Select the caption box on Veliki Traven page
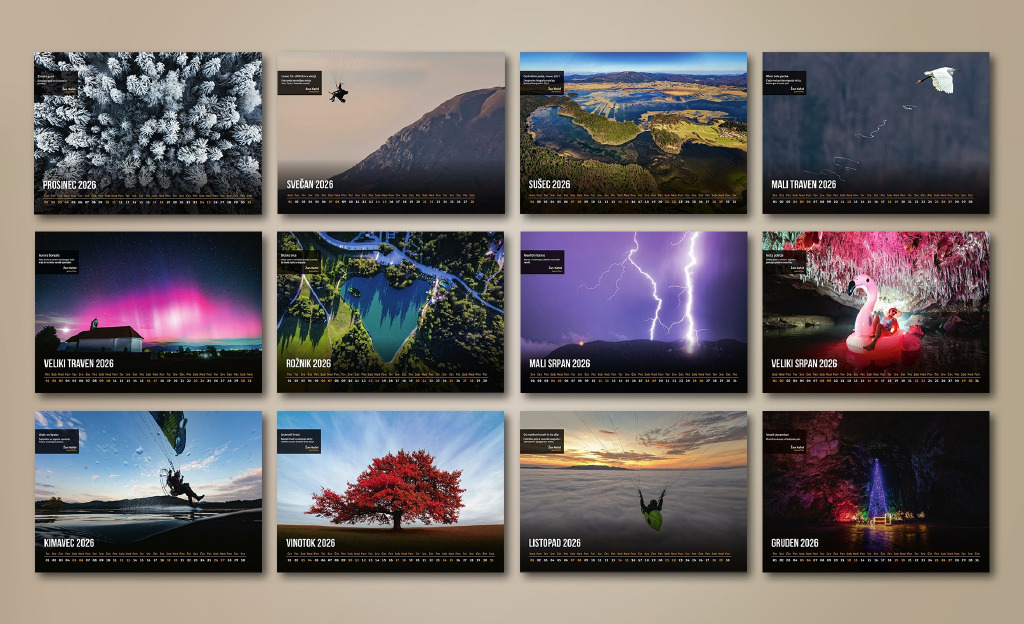Screen dimensions: 1024x624 tap(56, 262)
